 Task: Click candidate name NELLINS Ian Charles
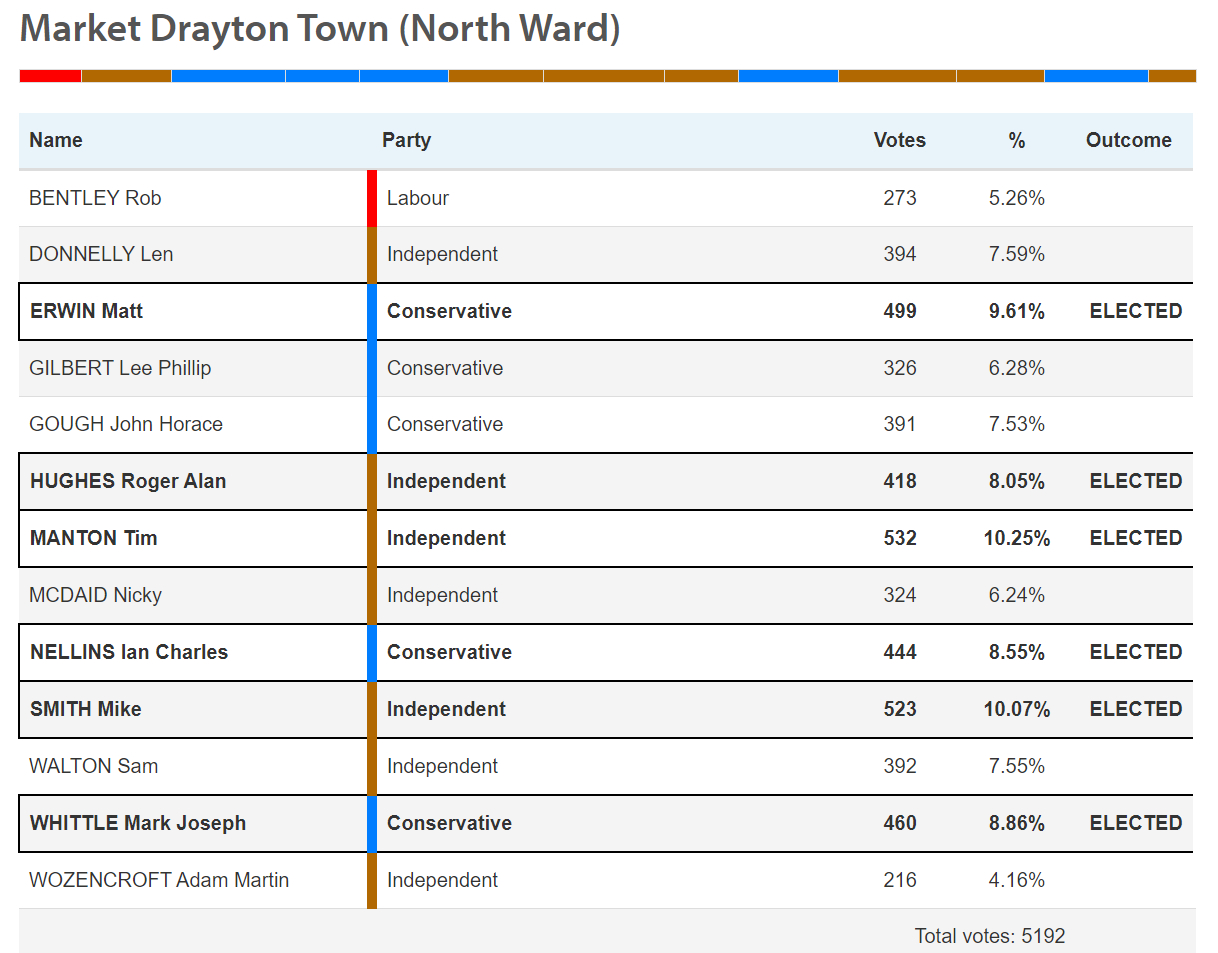tap(129, 652)
